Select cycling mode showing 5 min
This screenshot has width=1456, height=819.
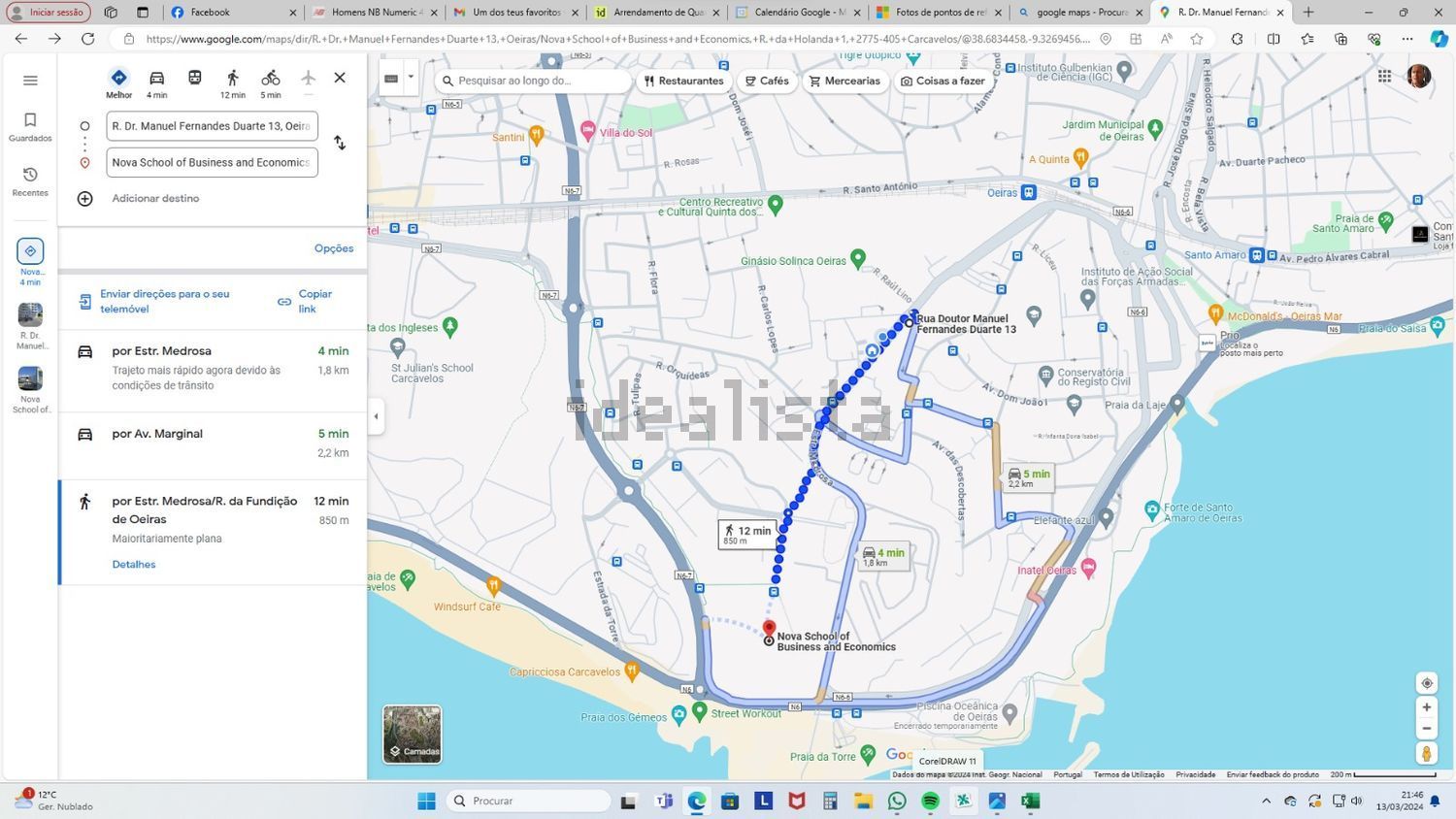[x=271, y=83]
